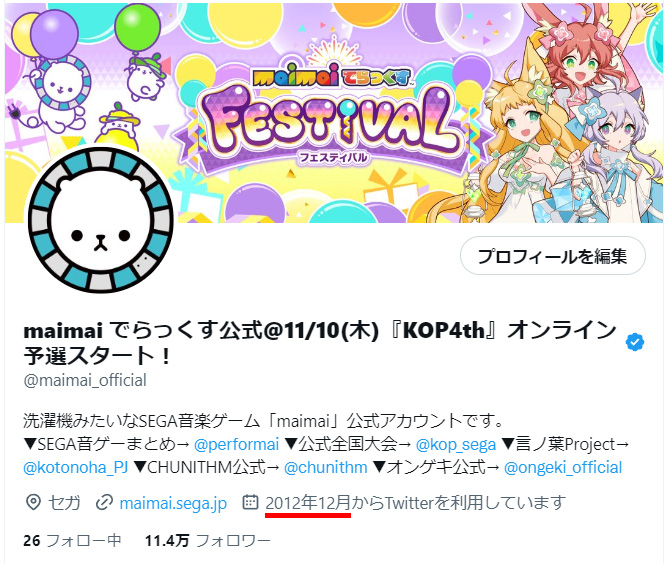Click the @maimai_official handle text
This screenshot has height=564, width=667.
coord(85,380)
